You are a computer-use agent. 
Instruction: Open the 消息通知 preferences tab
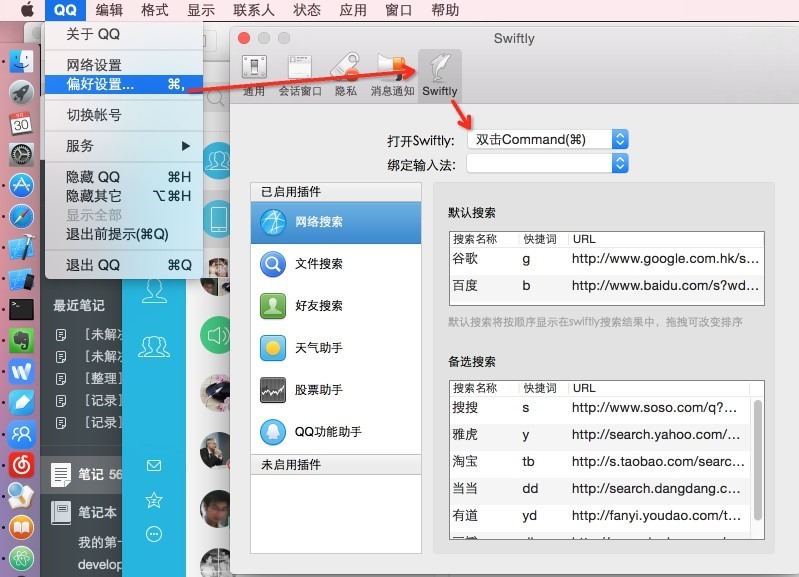click(392, 75)
